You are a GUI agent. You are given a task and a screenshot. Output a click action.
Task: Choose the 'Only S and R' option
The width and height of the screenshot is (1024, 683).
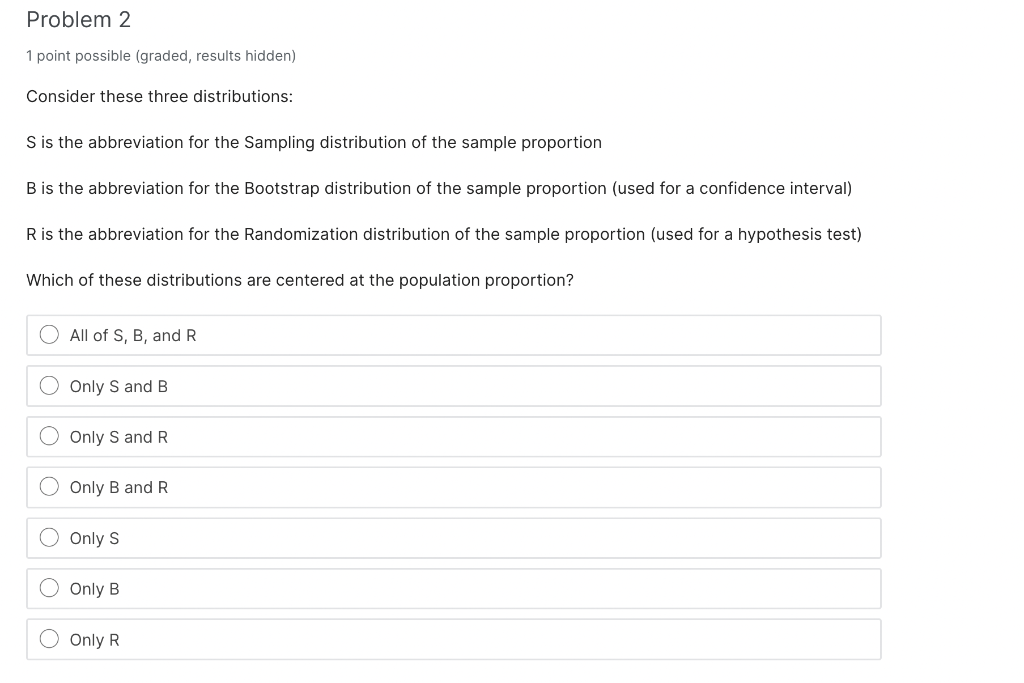pyautogui.click(x=49, y=436)
